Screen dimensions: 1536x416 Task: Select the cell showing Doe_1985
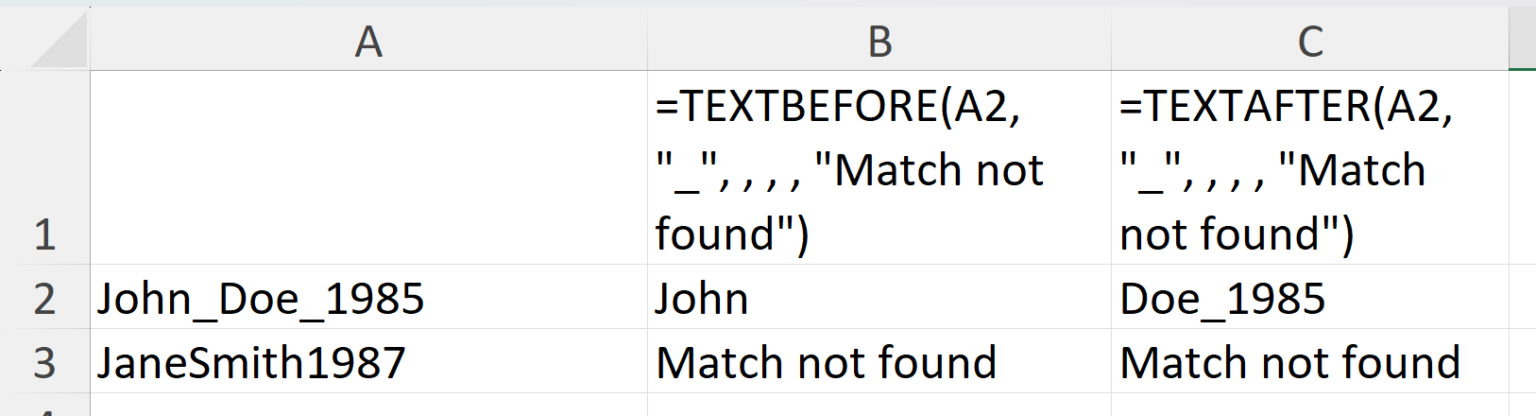point(1309,298)
